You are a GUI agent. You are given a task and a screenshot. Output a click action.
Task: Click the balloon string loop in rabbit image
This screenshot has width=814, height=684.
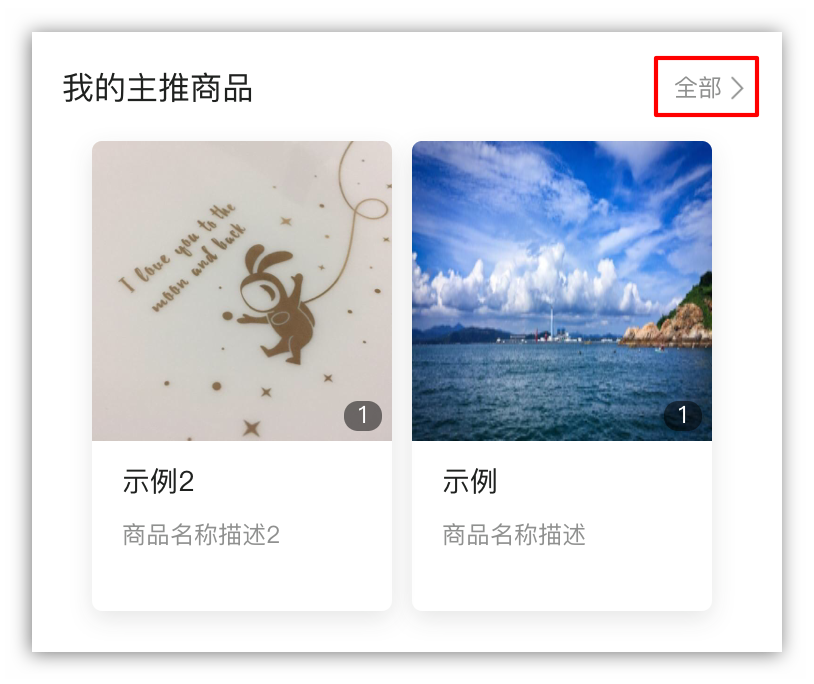pyautogui.click(x=370, y=209)
